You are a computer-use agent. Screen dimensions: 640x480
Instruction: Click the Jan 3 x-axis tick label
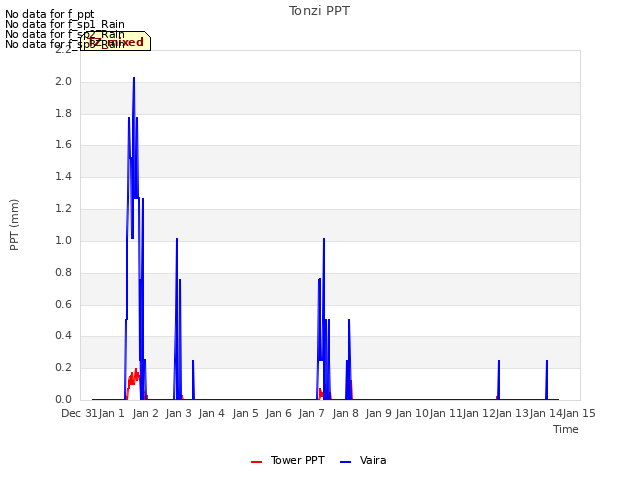(x=178, y=413)
